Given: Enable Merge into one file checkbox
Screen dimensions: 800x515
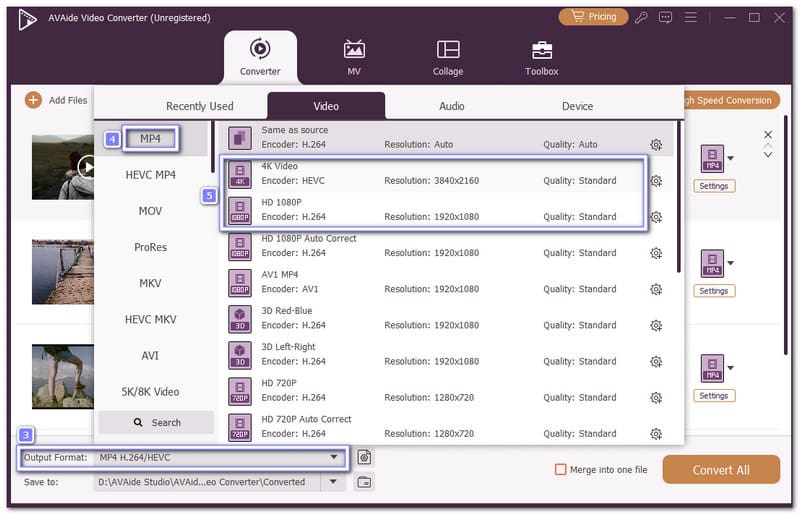Looking at the screenshot, I should pyautogui.click(x=561, y=470).
